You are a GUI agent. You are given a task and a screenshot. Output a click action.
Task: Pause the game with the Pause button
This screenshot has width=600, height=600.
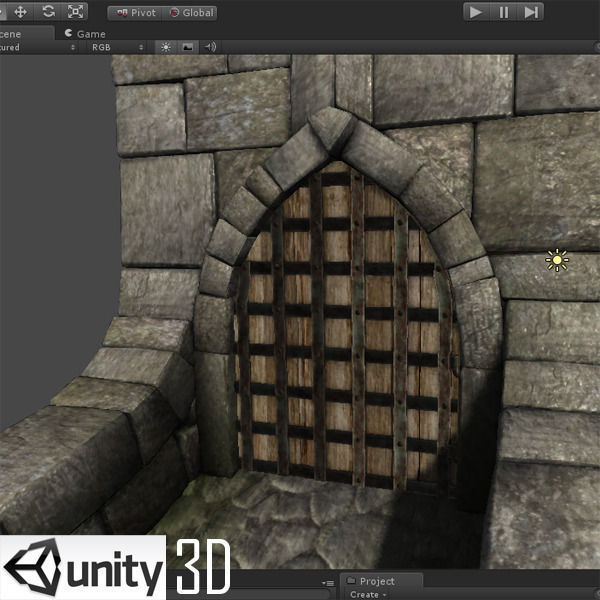504,12
